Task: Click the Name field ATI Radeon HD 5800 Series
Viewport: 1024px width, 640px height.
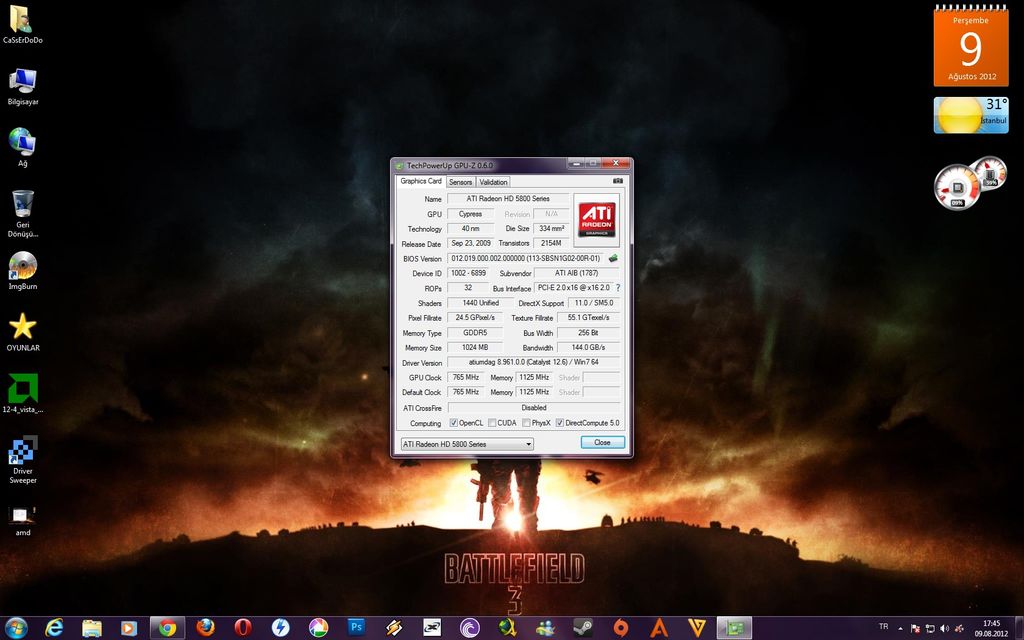Action: pos(507,199)
